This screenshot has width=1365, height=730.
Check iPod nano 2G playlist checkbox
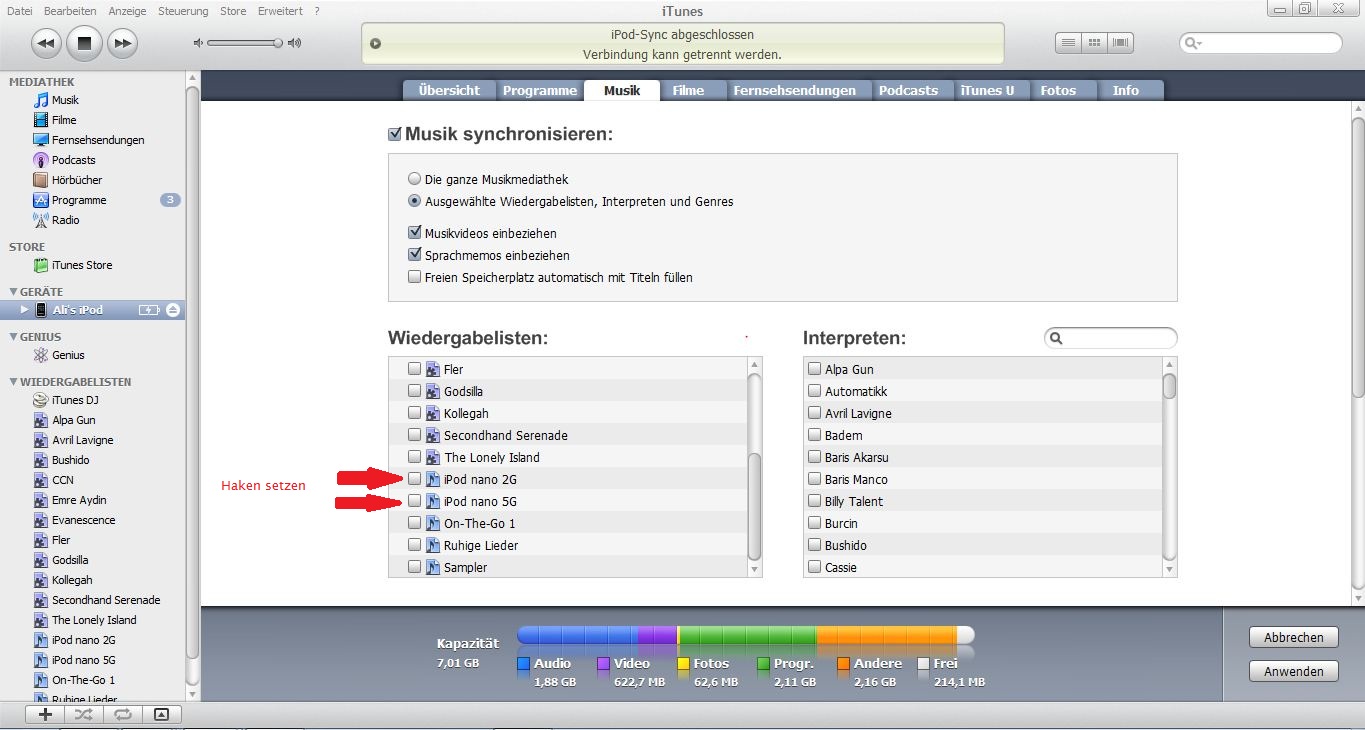414,479
